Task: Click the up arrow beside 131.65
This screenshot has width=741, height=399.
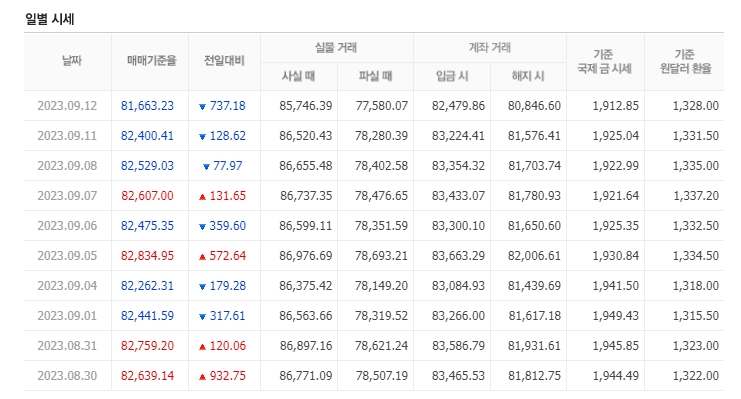Action: coord(202,197)
